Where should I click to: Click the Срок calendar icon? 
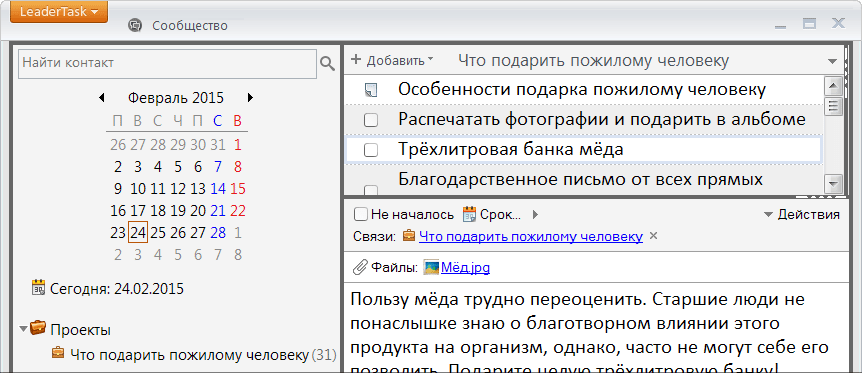tap(469, 214)
